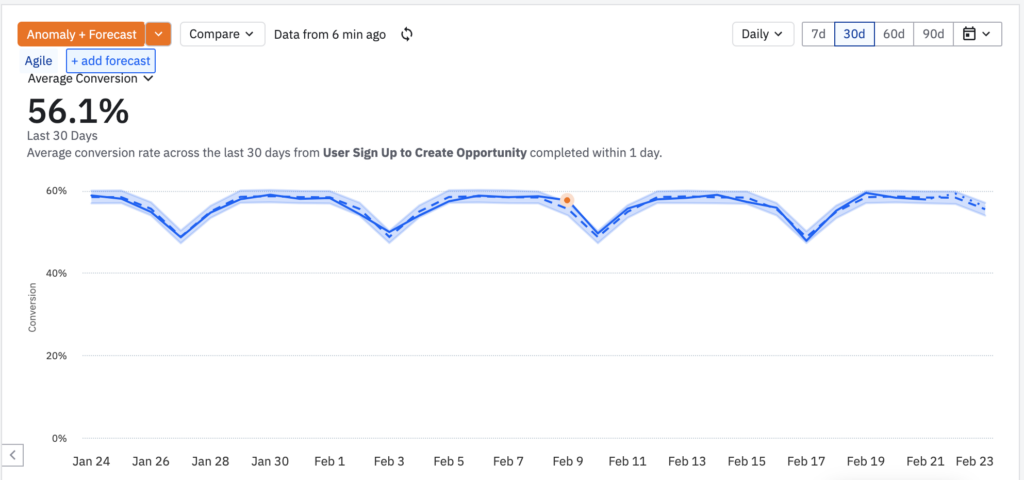Click the Anomaly + Forecast button
Viewport: 1024px width, 480px height.
click(81, 34)
